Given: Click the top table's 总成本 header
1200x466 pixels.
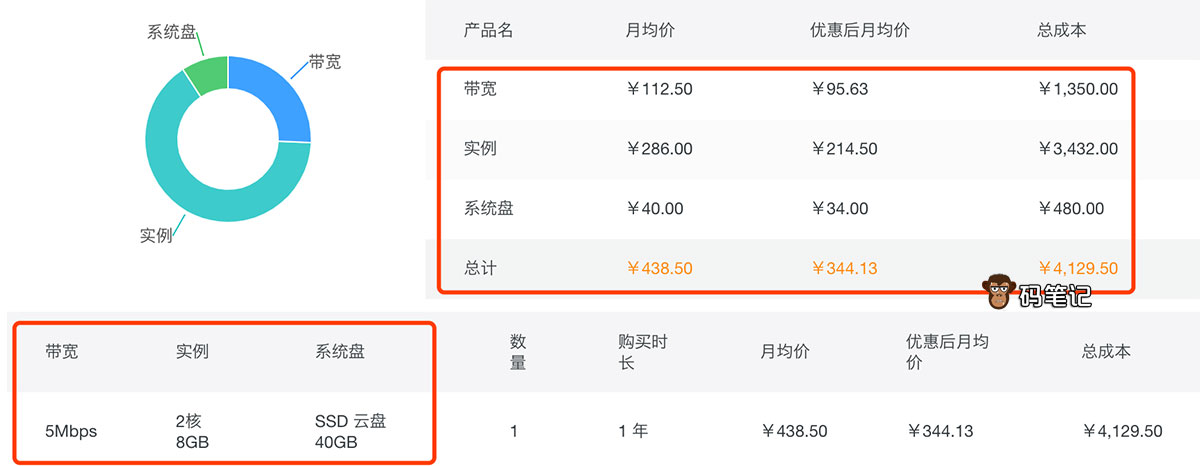Looking at the screenshot, I should [1062, 30].
